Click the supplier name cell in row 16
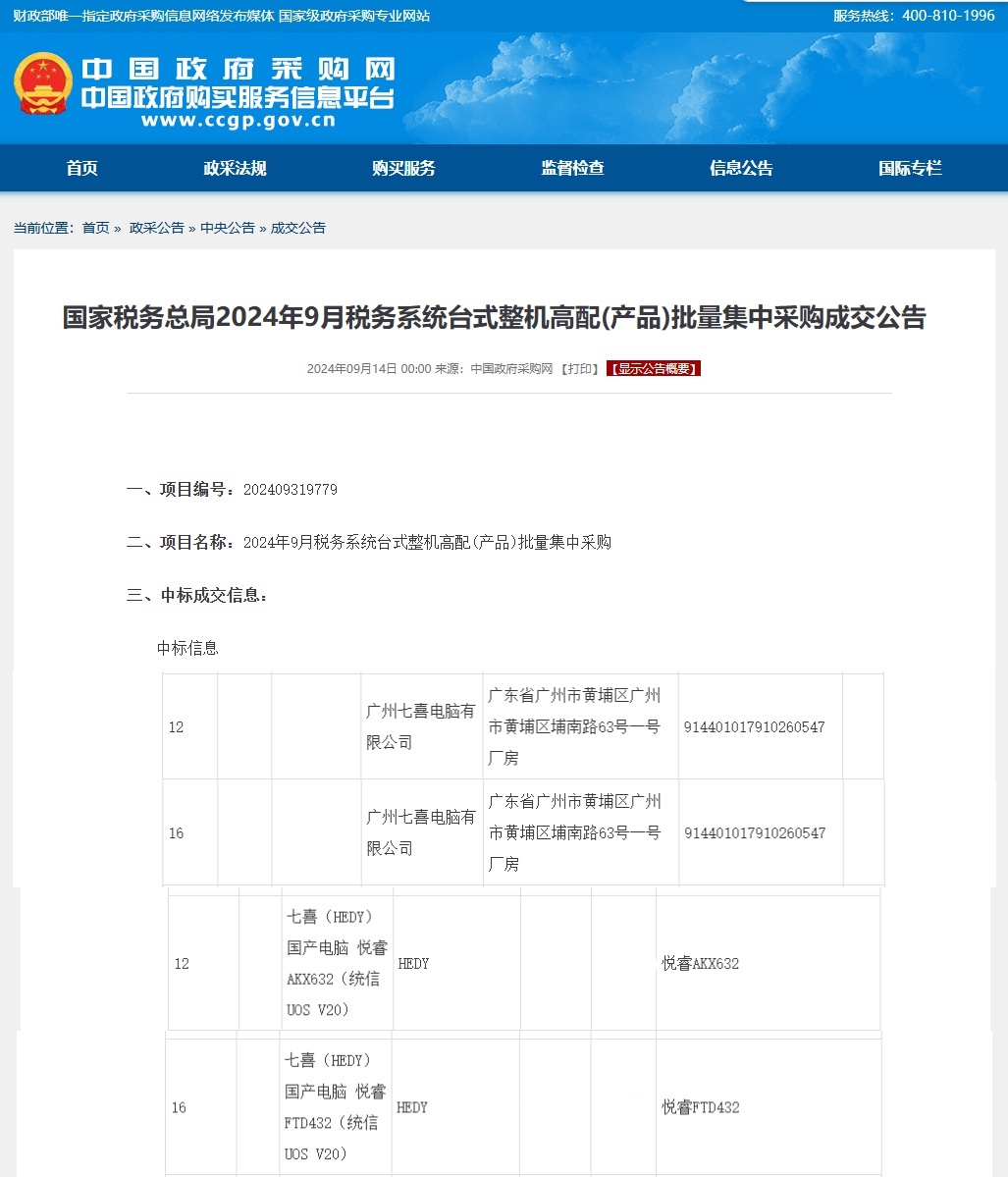 (422, 832)
